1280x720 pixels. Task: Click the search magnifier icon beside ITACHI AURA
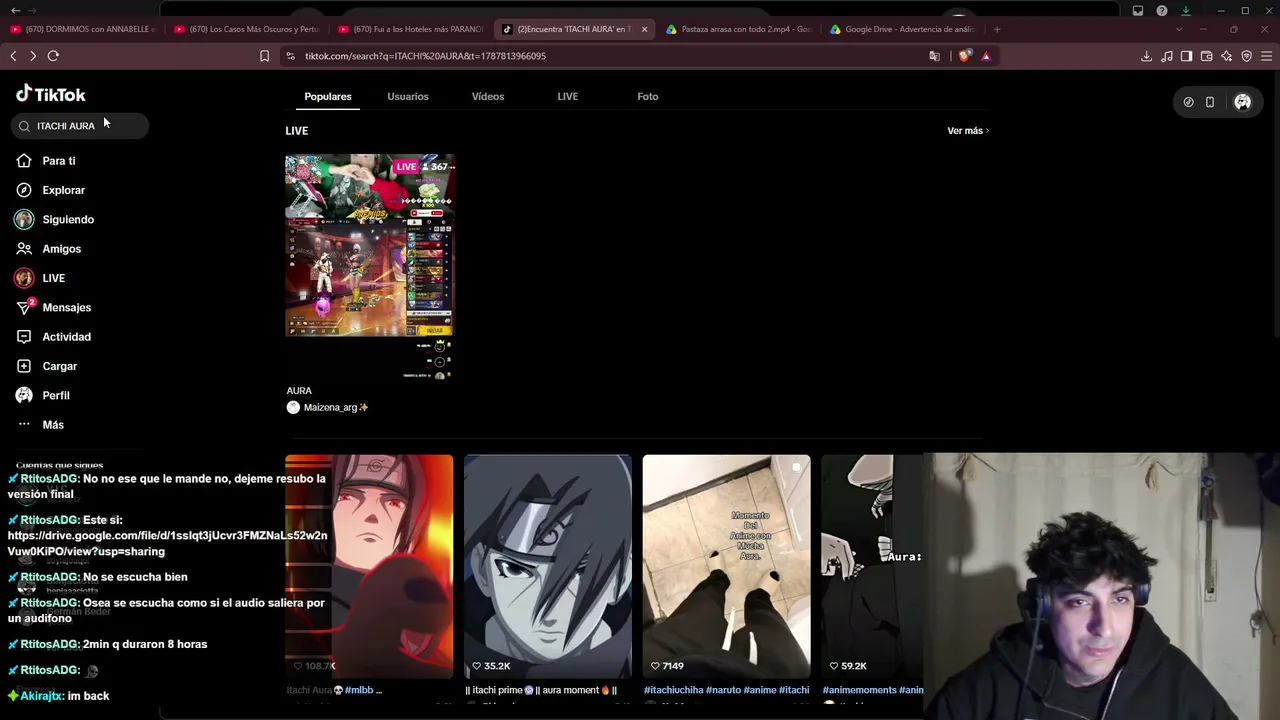[x=24, y=126]
